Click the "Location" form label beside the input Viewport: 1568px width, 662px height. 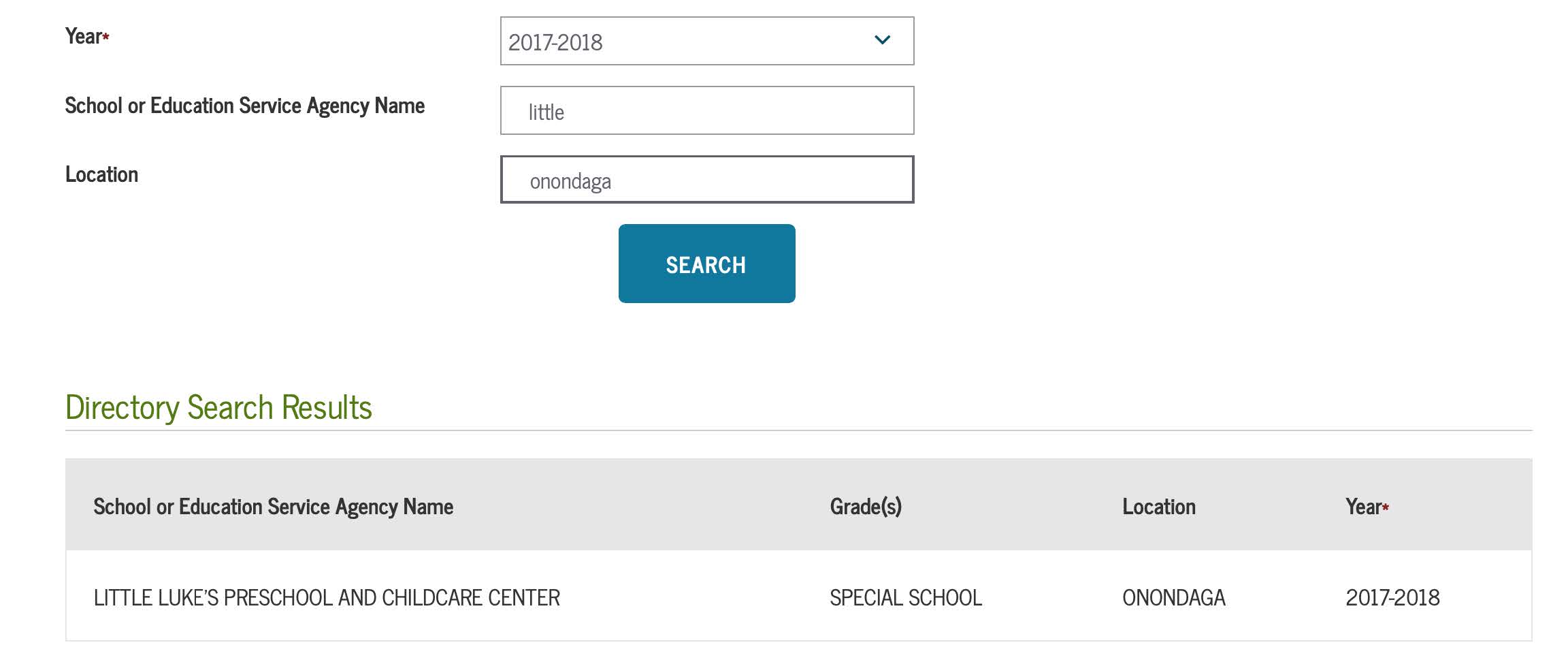point(101,174)
